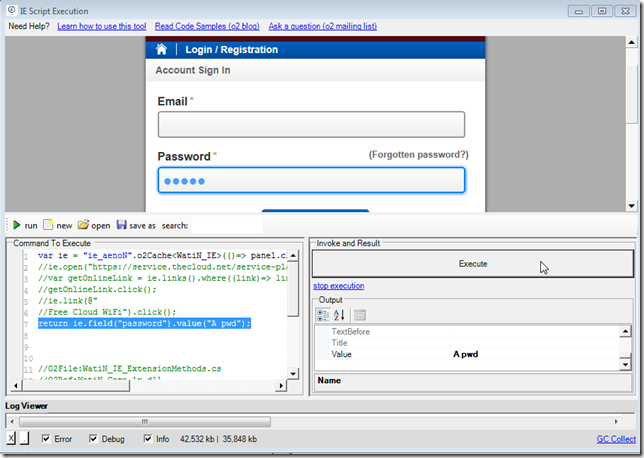Click the //O2File:WatiN_IE_ExtensionMethods.cs line
Image resolution: width=644 pixels, height=458 pixels.
coord(130,368)
